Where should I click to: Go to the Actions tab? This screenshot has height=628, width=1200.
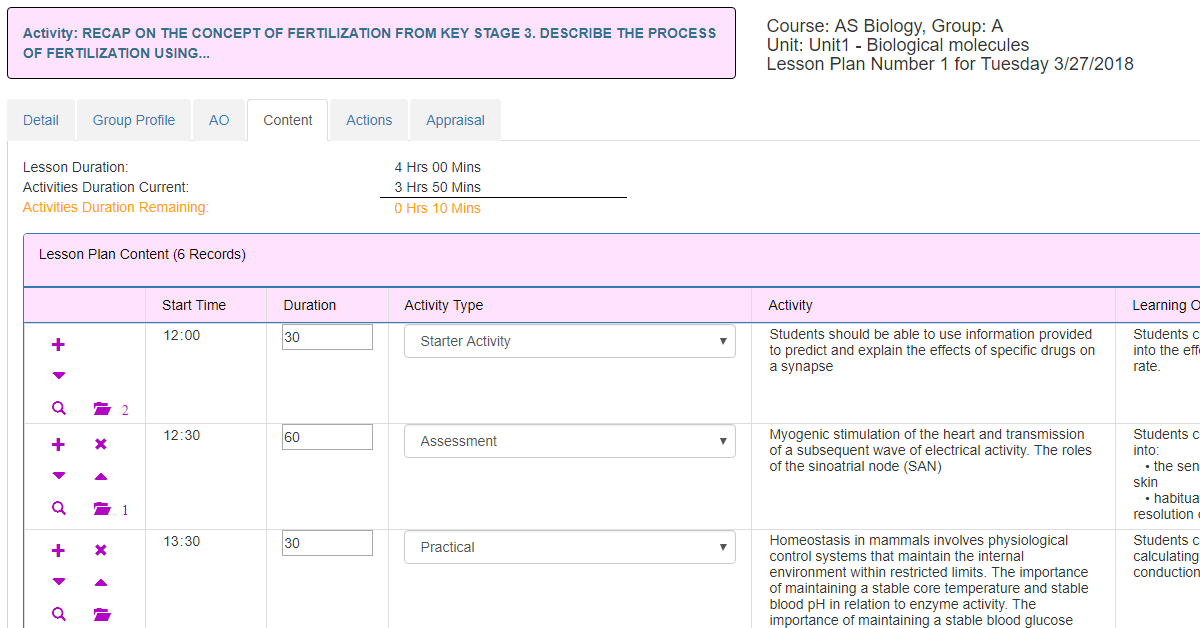click(x=369, y=120)
